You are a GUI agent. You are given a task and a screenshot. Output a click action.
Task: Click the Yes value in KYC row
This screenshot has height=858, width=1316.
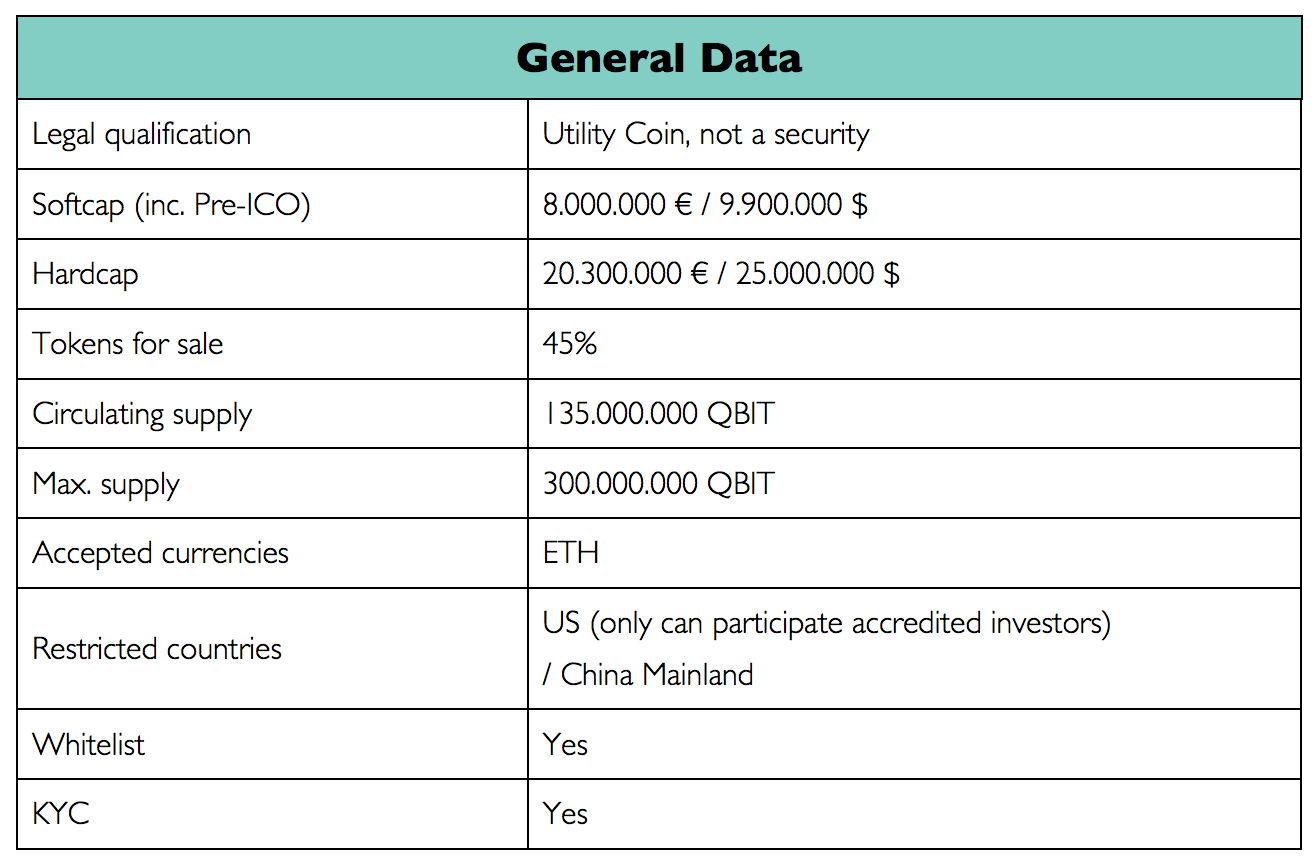pos(566,814)
